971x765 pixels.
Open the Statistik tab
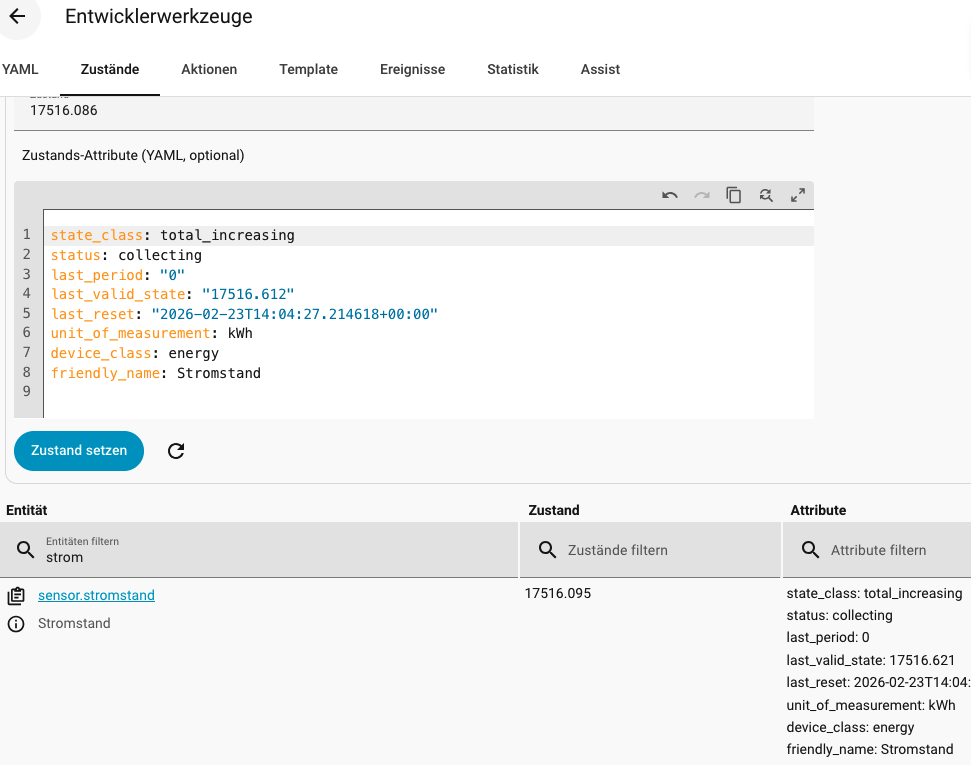click(513, 69)
